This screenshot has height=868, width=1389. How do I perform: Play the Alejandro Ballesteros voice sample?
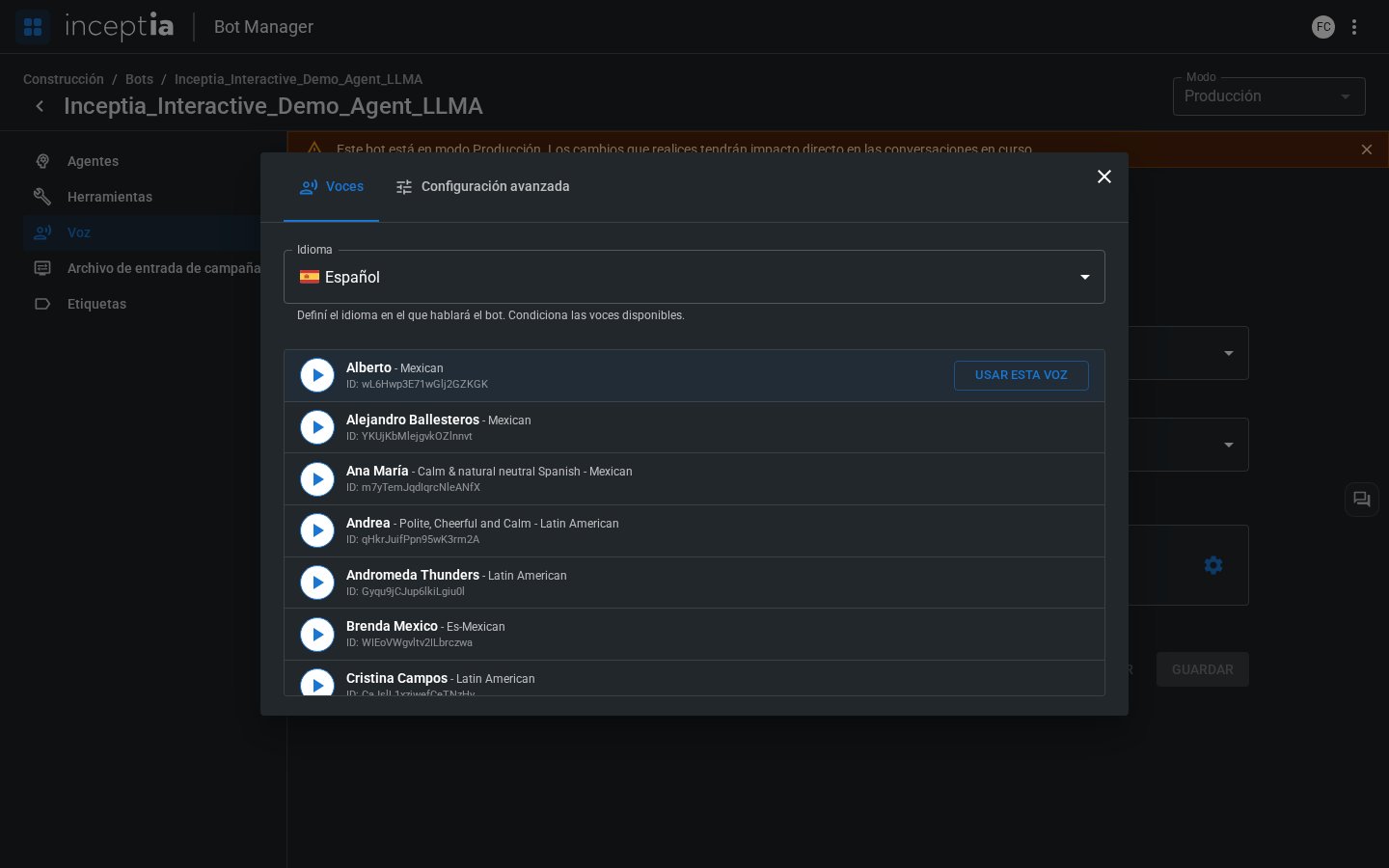point(317,427)
